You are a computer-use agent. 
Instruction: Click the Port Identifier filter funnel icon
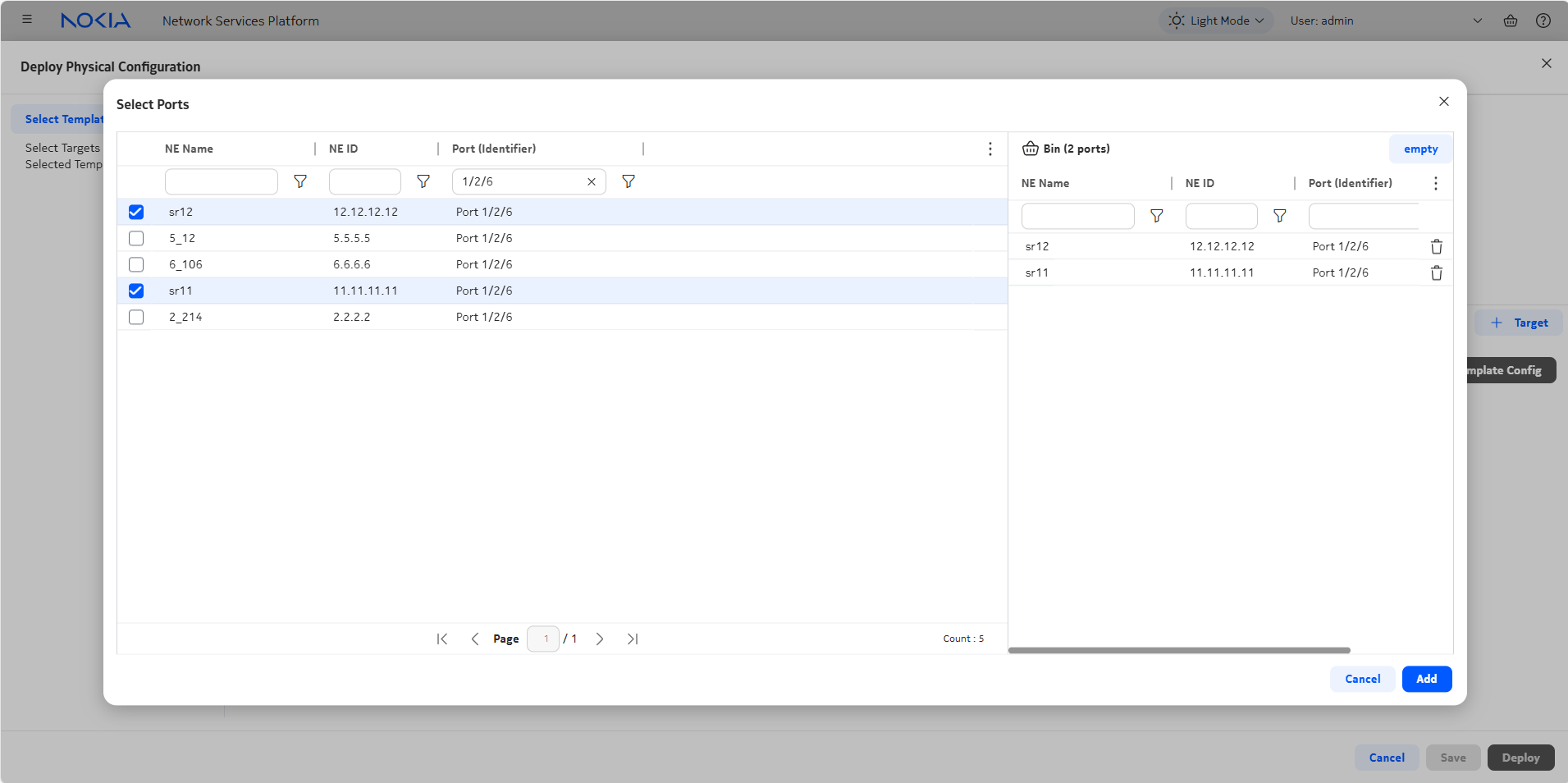pos(629,181)
